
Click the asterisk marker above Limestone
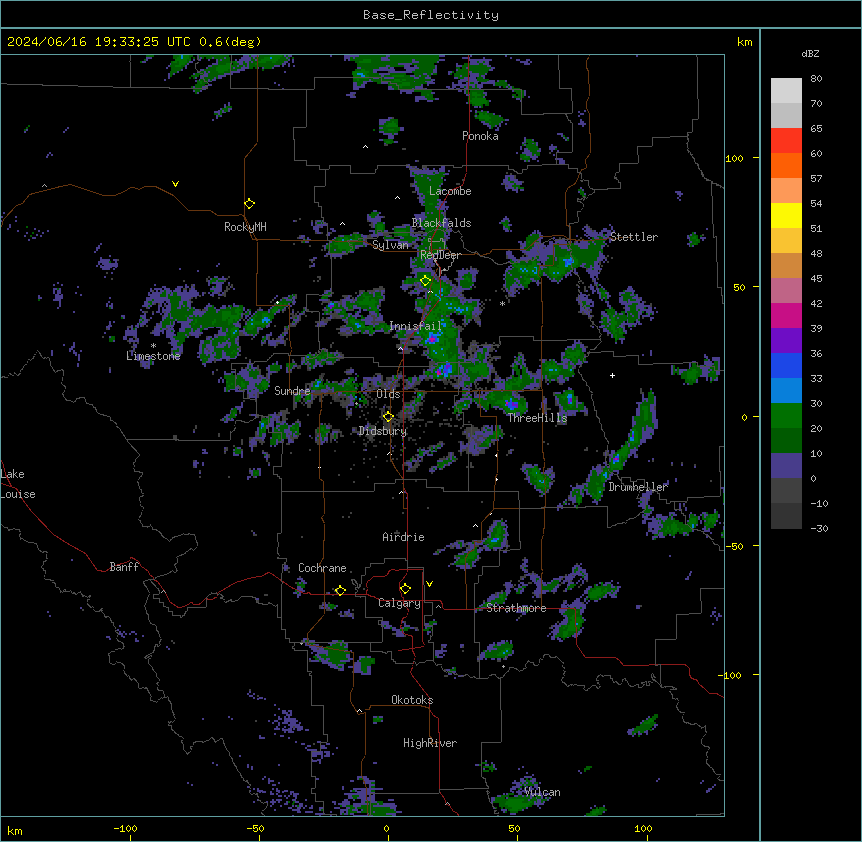(153, 346)
